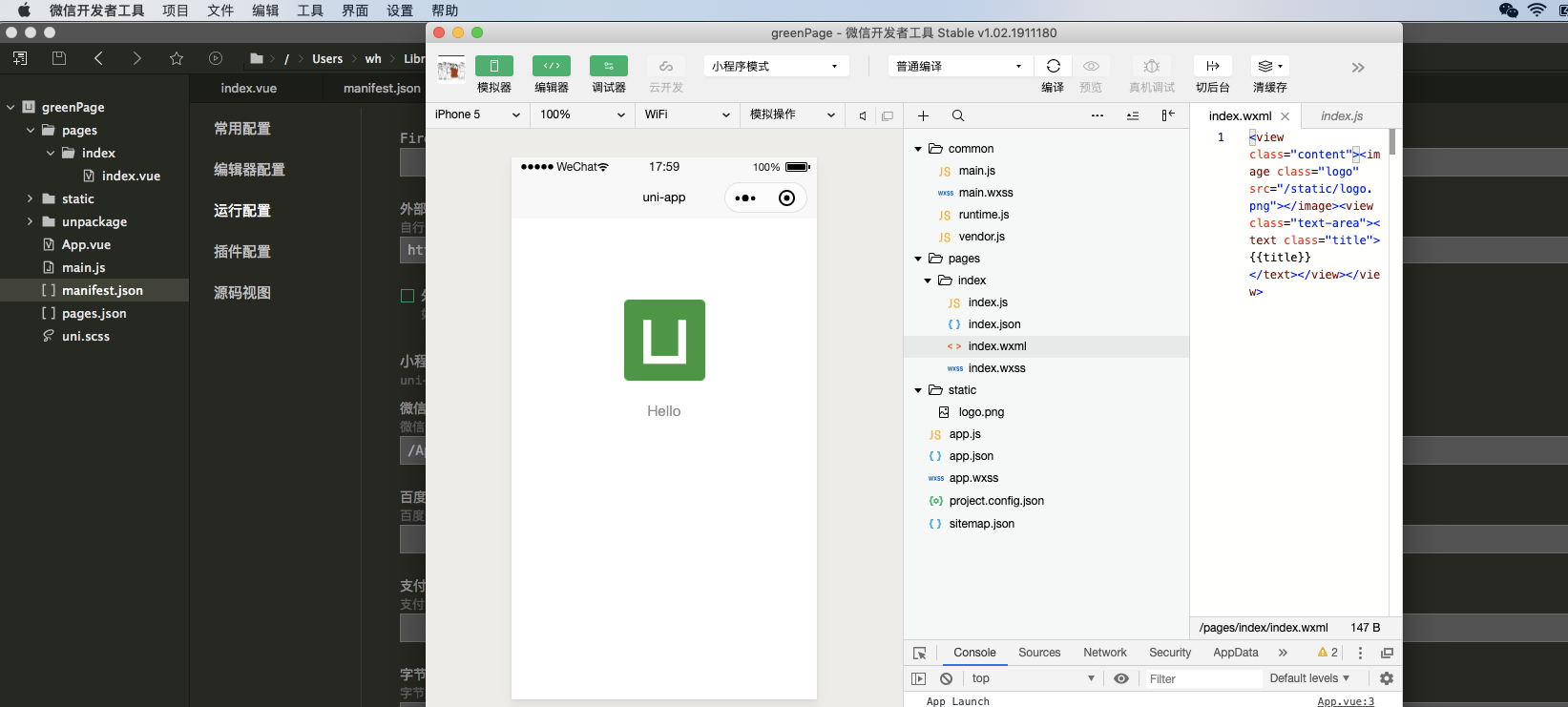Screen dimensions: 1568x707
Task: Click the sort/indent list icon in file tree
Action: [1133, 115]
